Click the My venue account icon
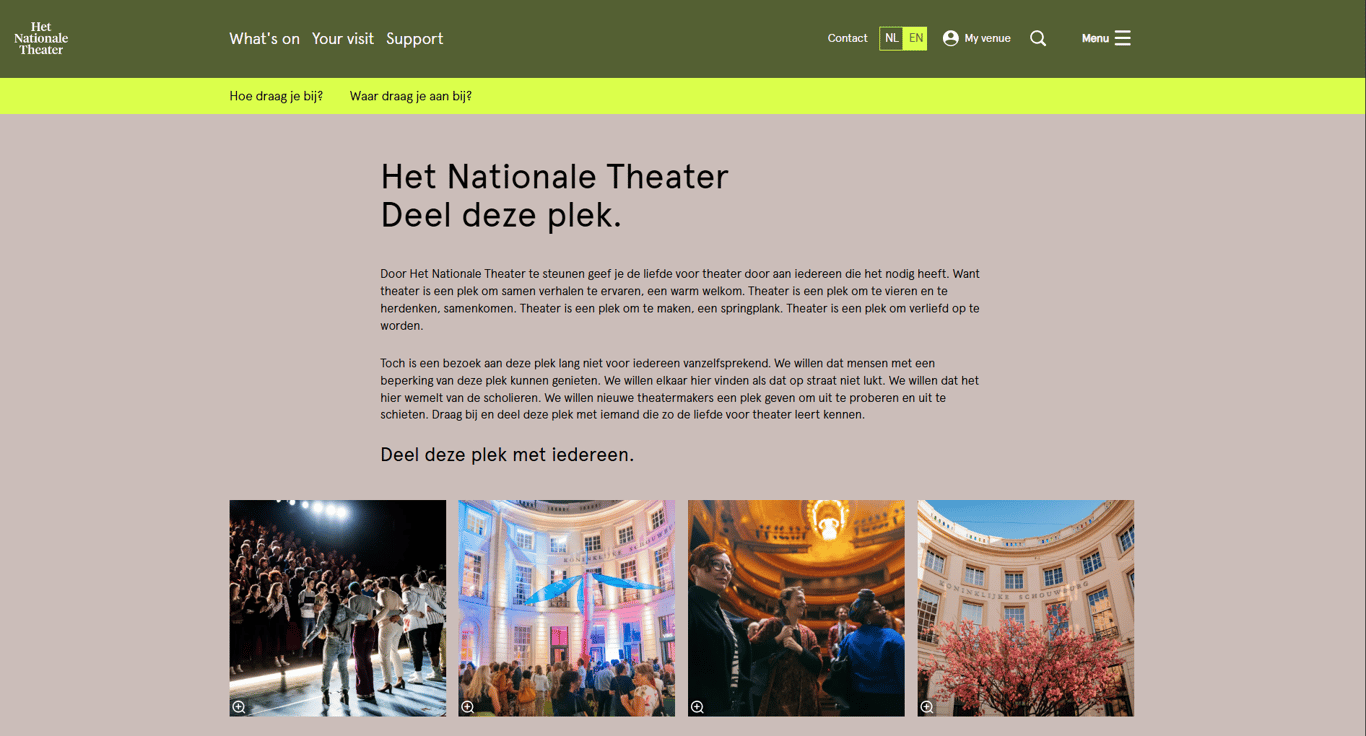The image size is (1366, 736). coord(950,38)
